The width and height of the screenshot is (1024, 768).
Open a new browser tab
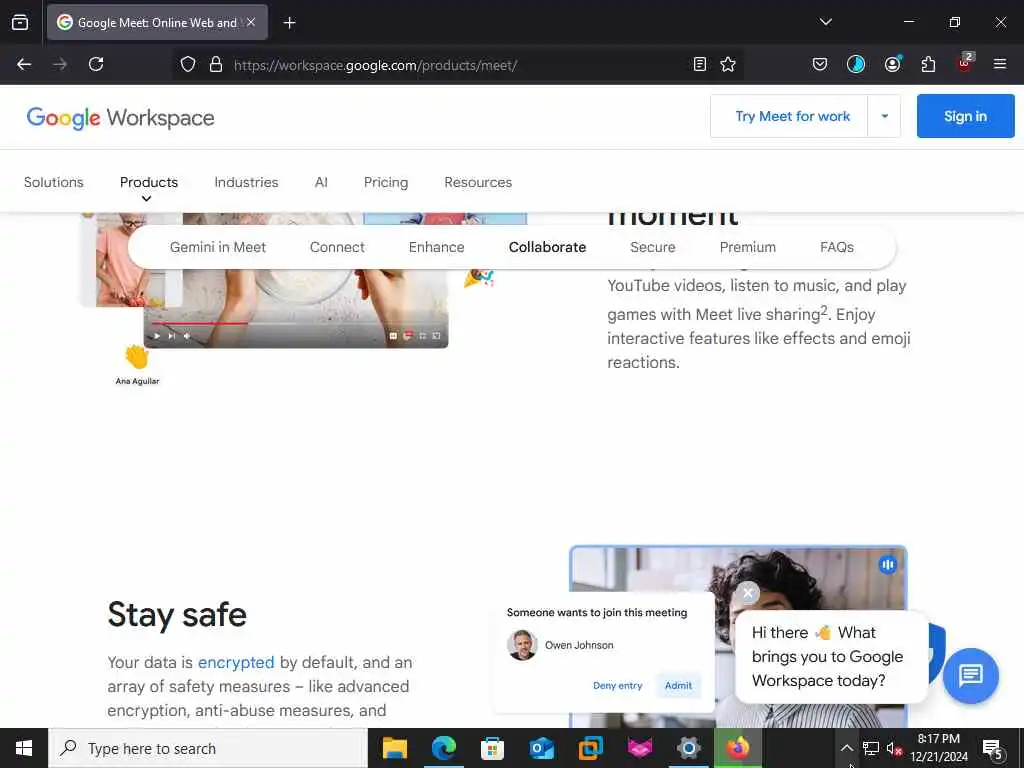tap(289, 23)
